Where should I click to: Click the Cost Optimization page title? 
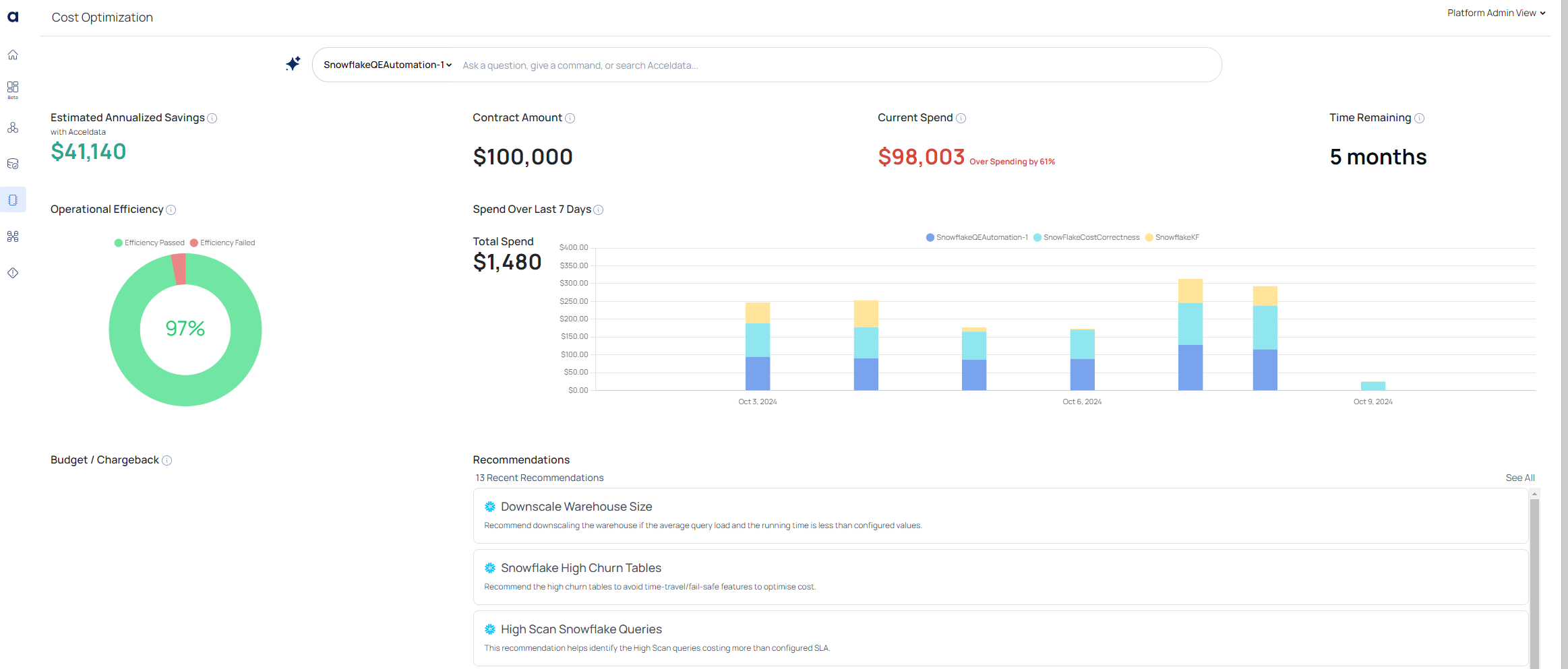(102, 18)
